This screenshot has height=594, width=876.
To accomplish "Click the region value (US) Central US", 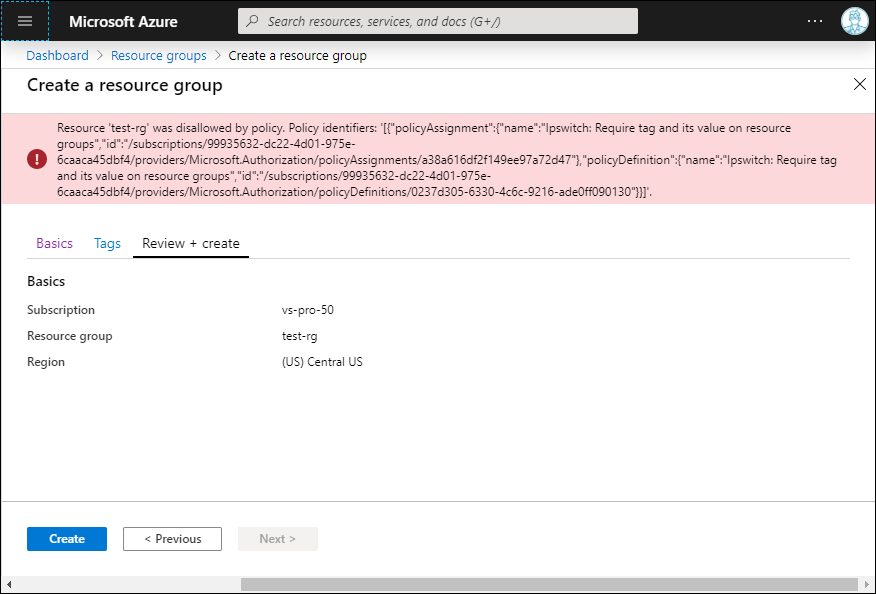I will coord(322,362).
